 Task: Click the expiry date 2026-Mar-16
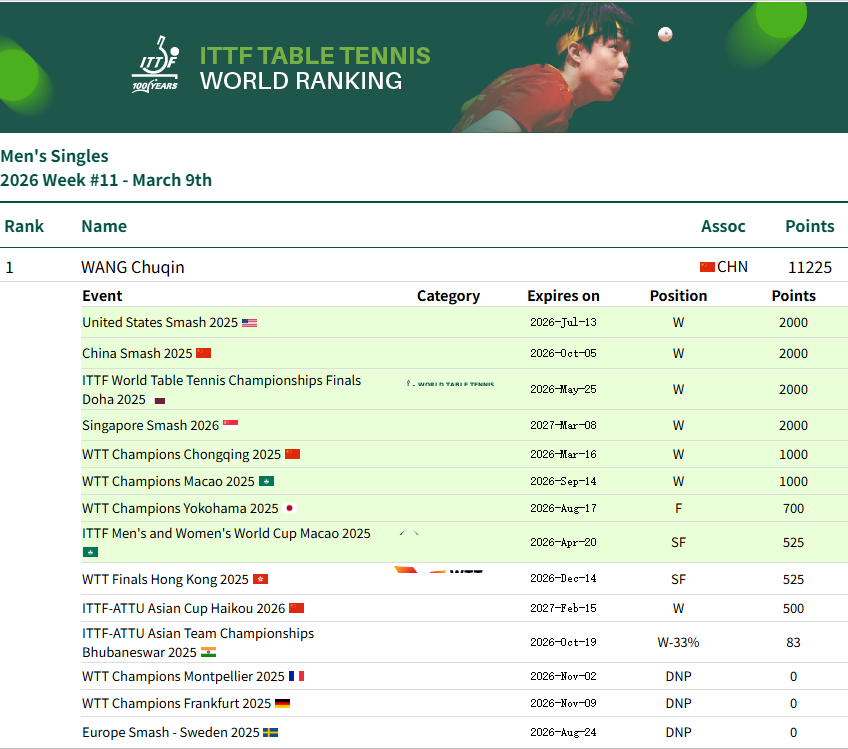click(563, 454)
